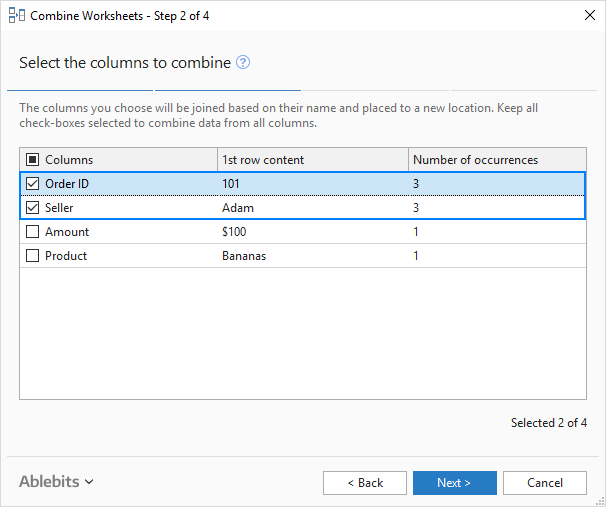This screenshot has height=507, width=606.
Task: Open the Ablebits dropdown menu
Action: point(56,482)
